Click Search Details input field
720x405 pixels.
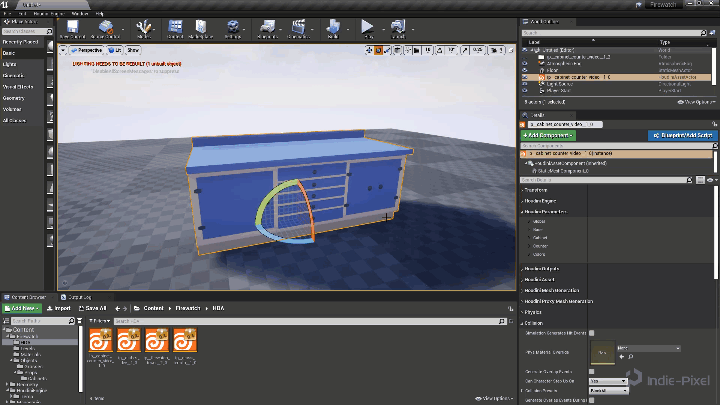606,180
